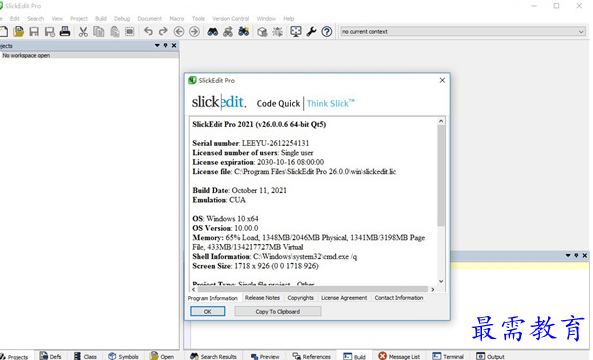The width and height of the screenshot is (593, 360).
Task: Open Help with the question mark icon
Action: 327,31
